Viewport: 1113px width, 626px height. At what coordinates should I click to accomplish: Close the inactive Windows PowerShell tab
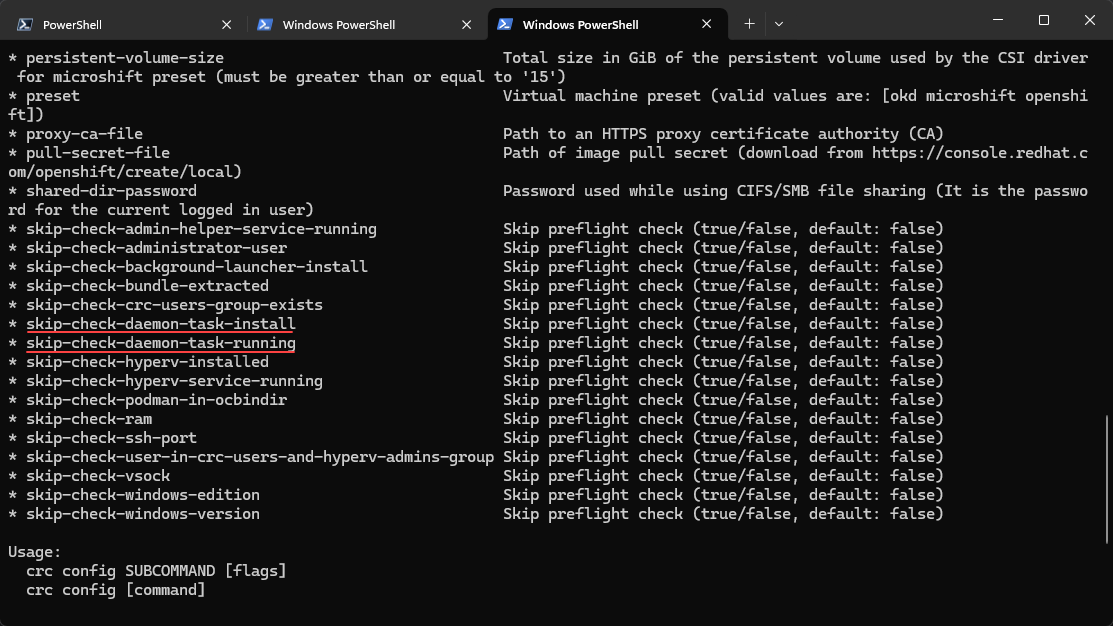[x=468, y=24]
